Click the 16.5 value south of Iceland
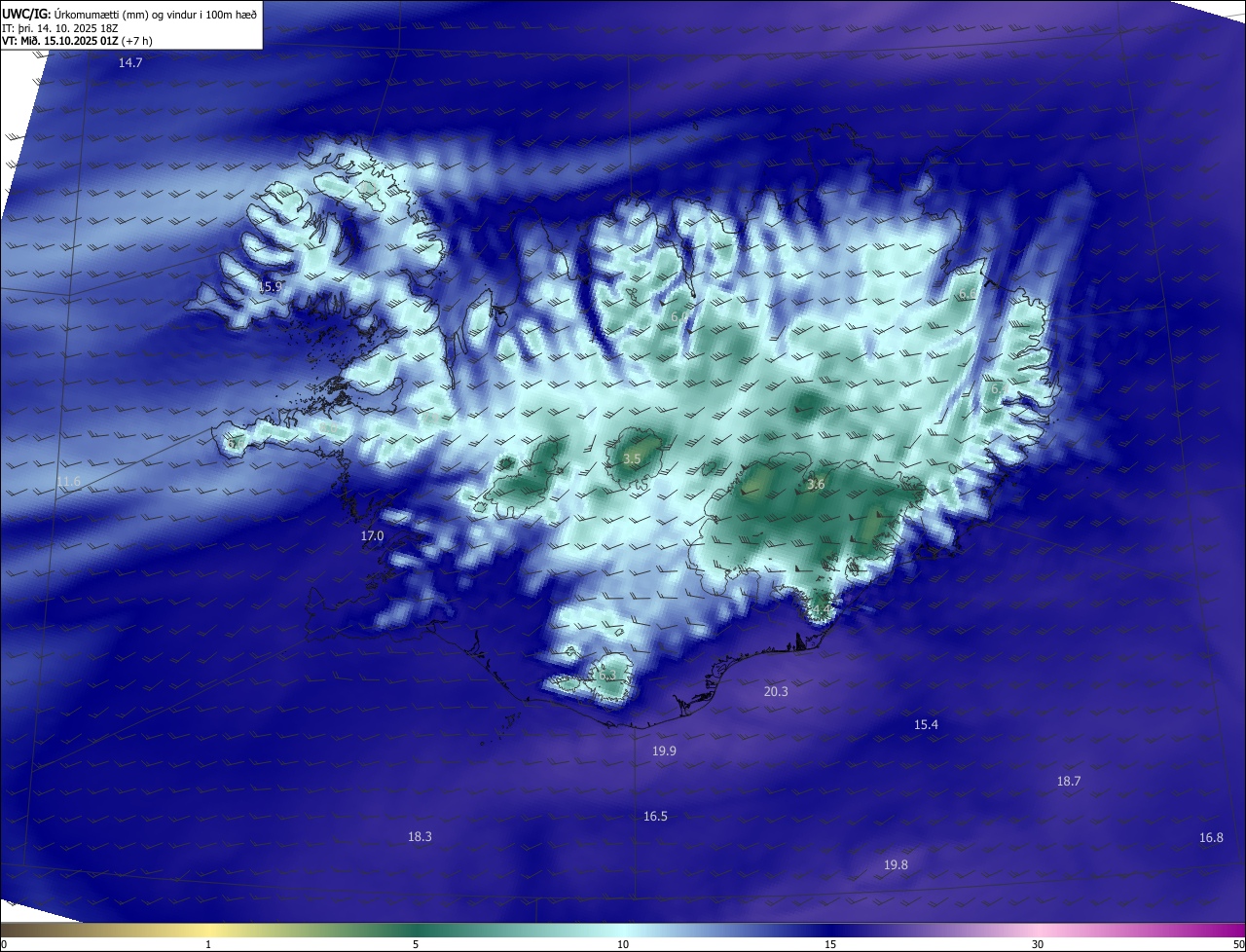This screenshot has height=952, width=1246. click(x=655, y=816)
